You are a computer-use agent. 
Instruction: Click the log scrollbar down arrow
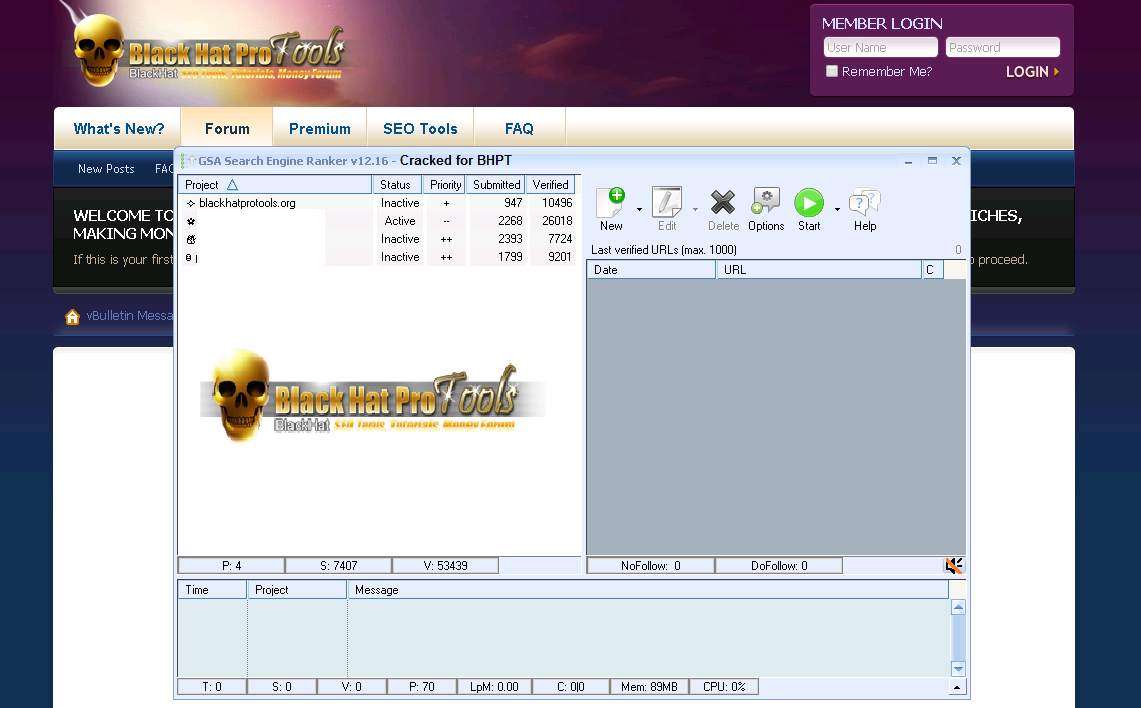(x=958, y=669)
